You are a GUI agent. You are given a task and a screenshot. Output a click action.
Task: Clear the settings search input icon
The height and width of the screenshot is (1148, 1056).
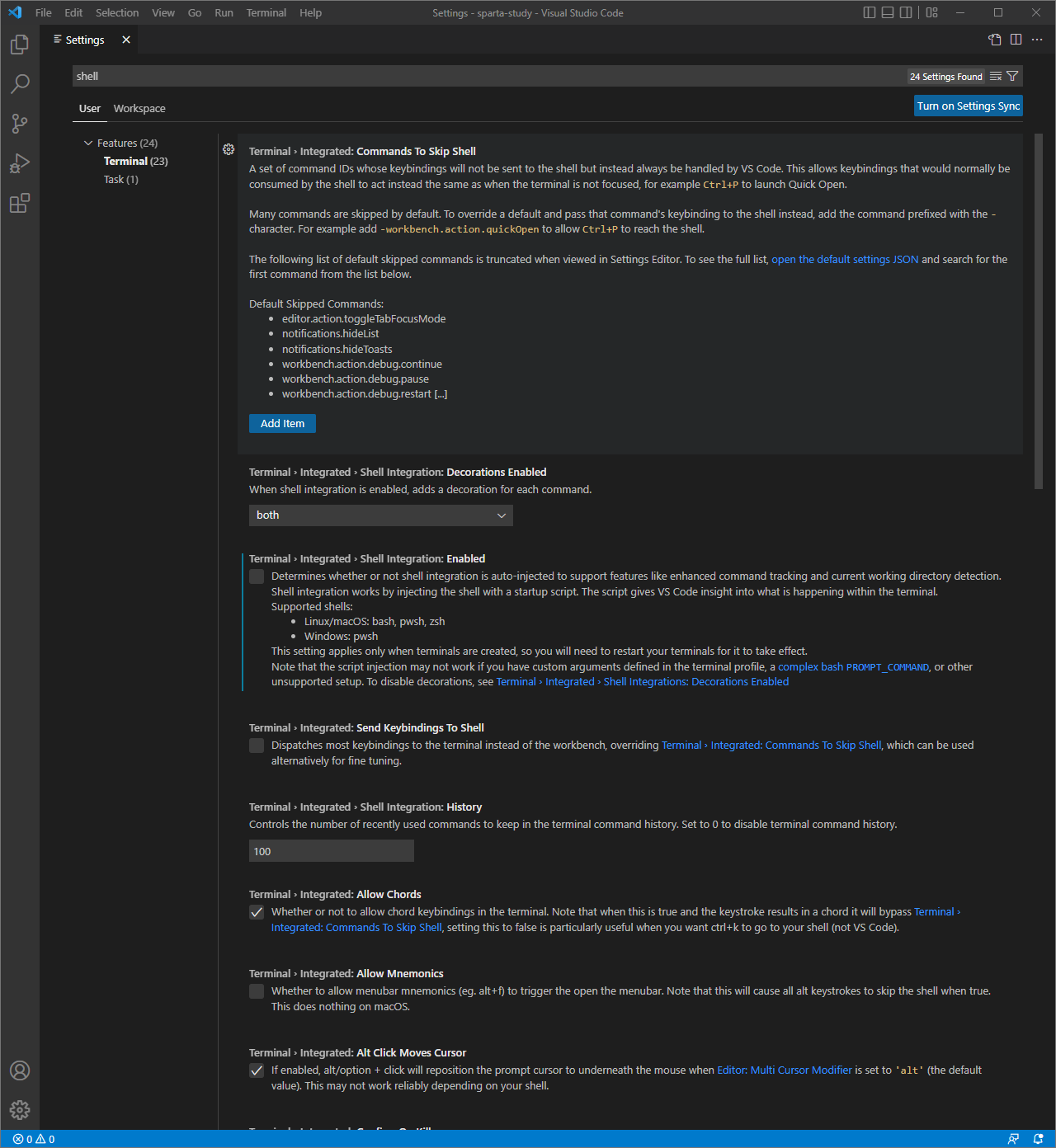tap(996, 77)
